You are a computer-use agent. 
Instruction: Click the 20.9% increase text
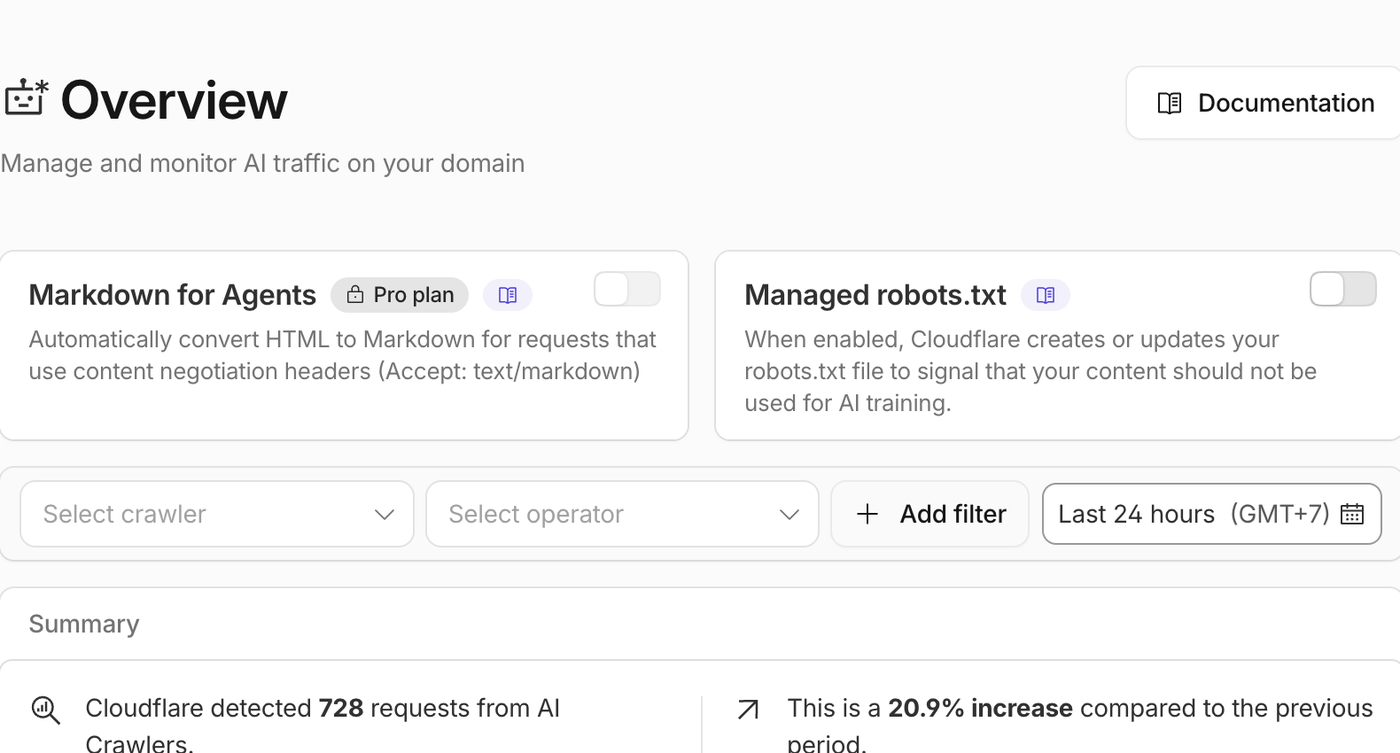(x=980, y=708)
